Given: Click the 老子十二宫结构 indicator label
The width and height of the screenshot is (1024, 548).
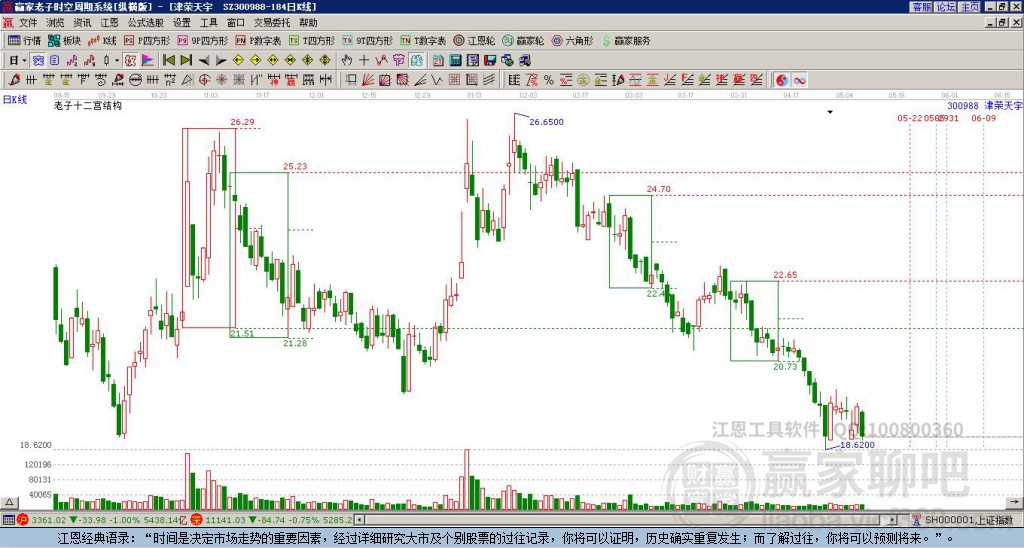Looking at the screenshot, I should pos(88,105).
